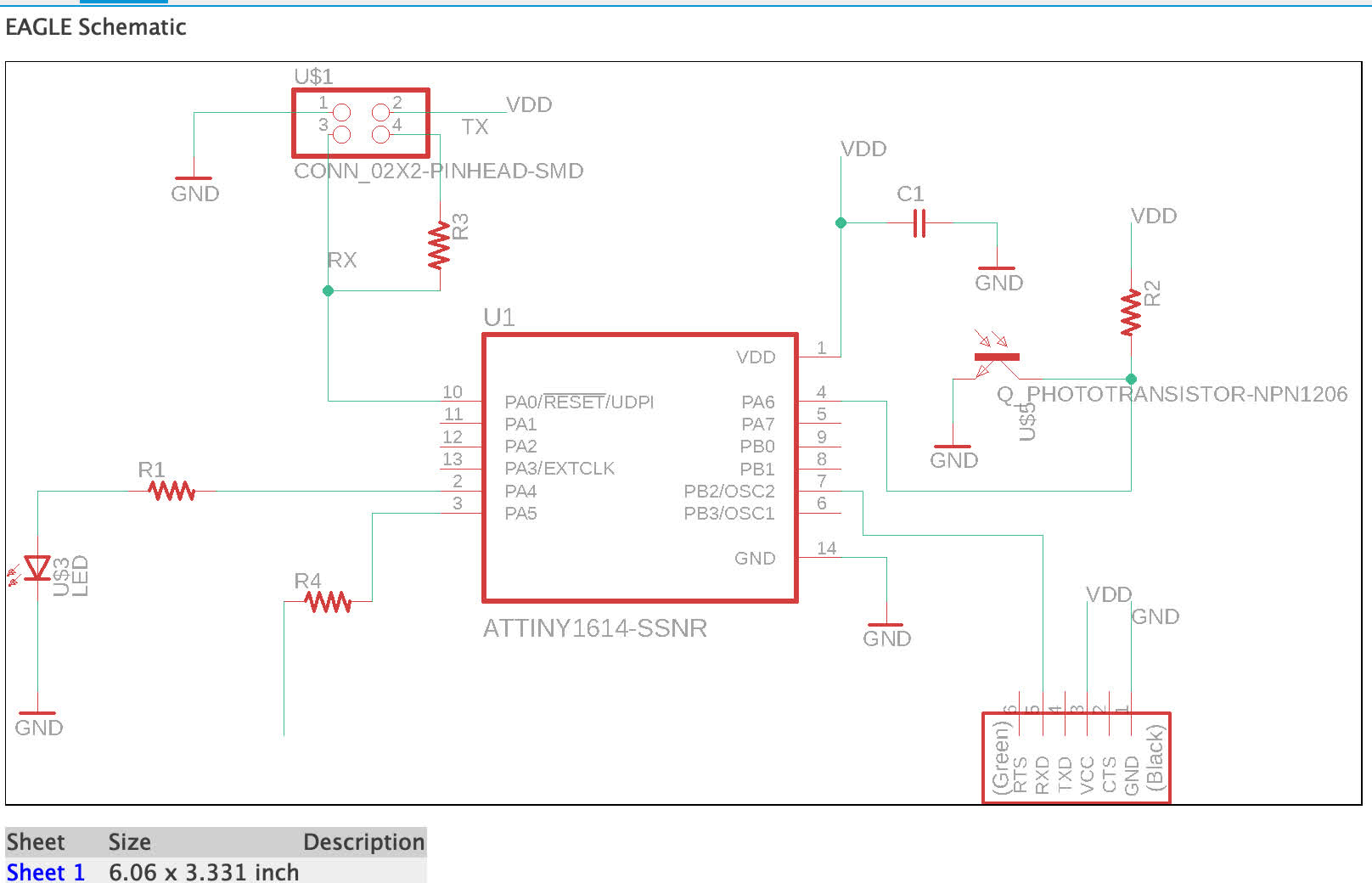
Task: Click the Sheet column header
Action: pyautogui.click(x=36, y=842)
